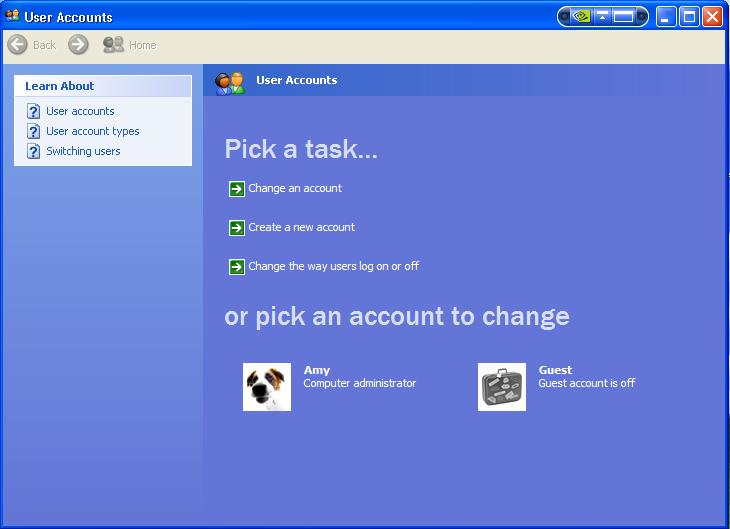
Task: Click the help icon beside User accounts
Action: [33, 111]
